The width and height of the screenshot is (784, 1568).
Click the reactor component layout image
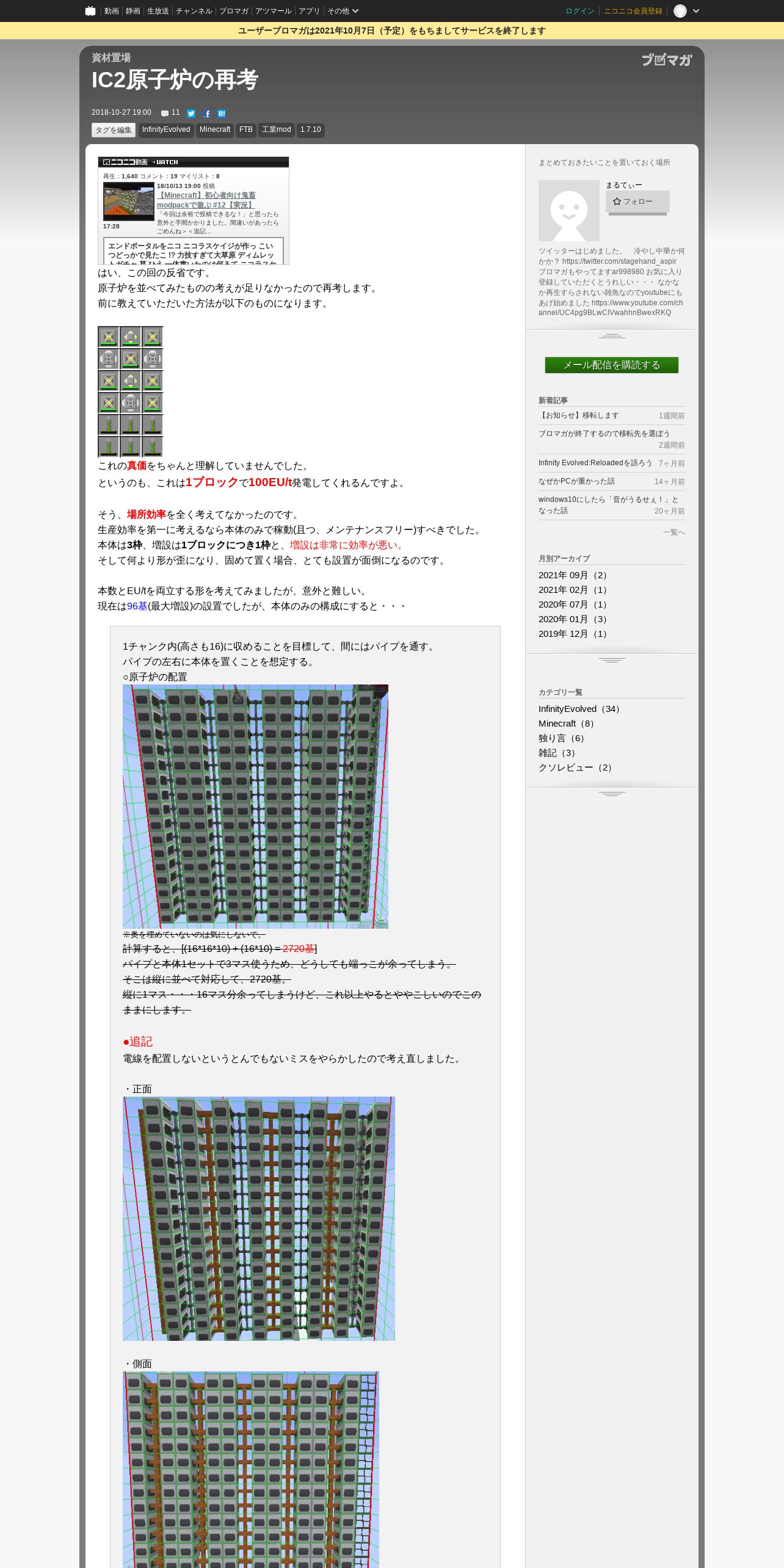click(131, 391)
